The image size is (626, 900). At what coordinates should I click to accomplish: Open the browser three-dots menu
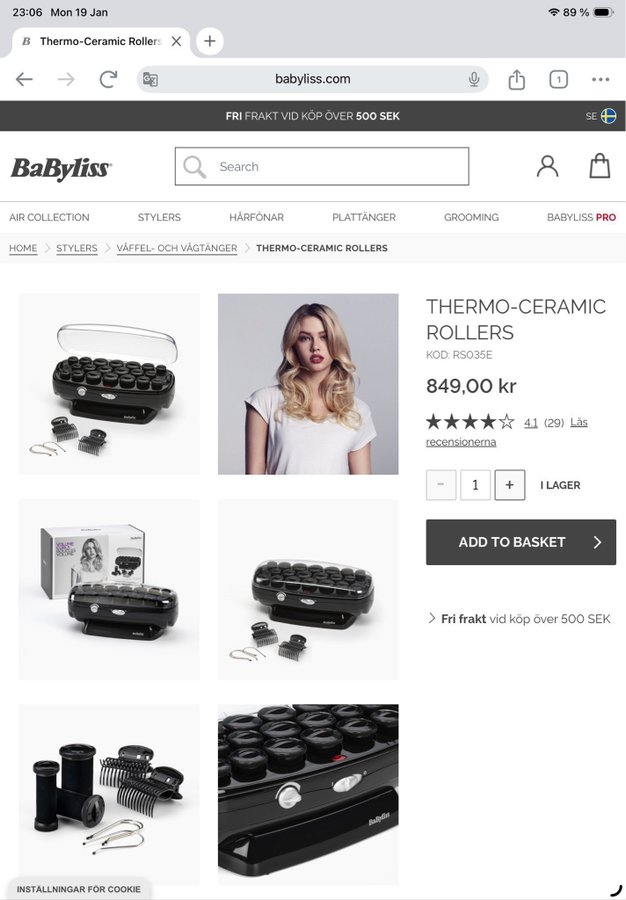pos(600,79)
